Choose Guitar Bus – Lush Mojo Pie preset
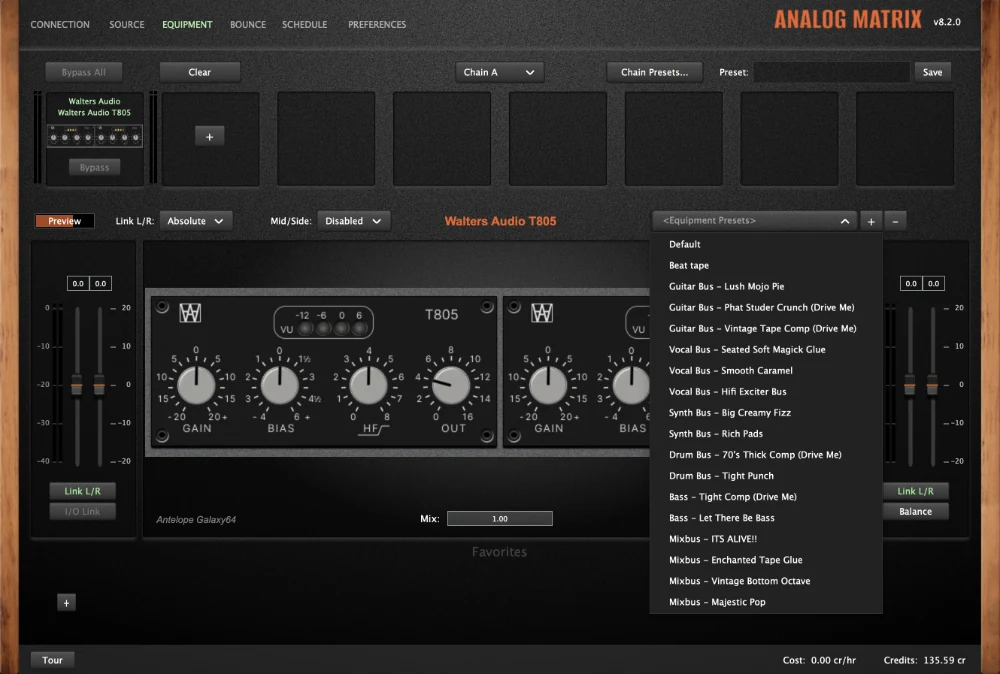This screenshot has height=674, width=1000. (766, 286)
